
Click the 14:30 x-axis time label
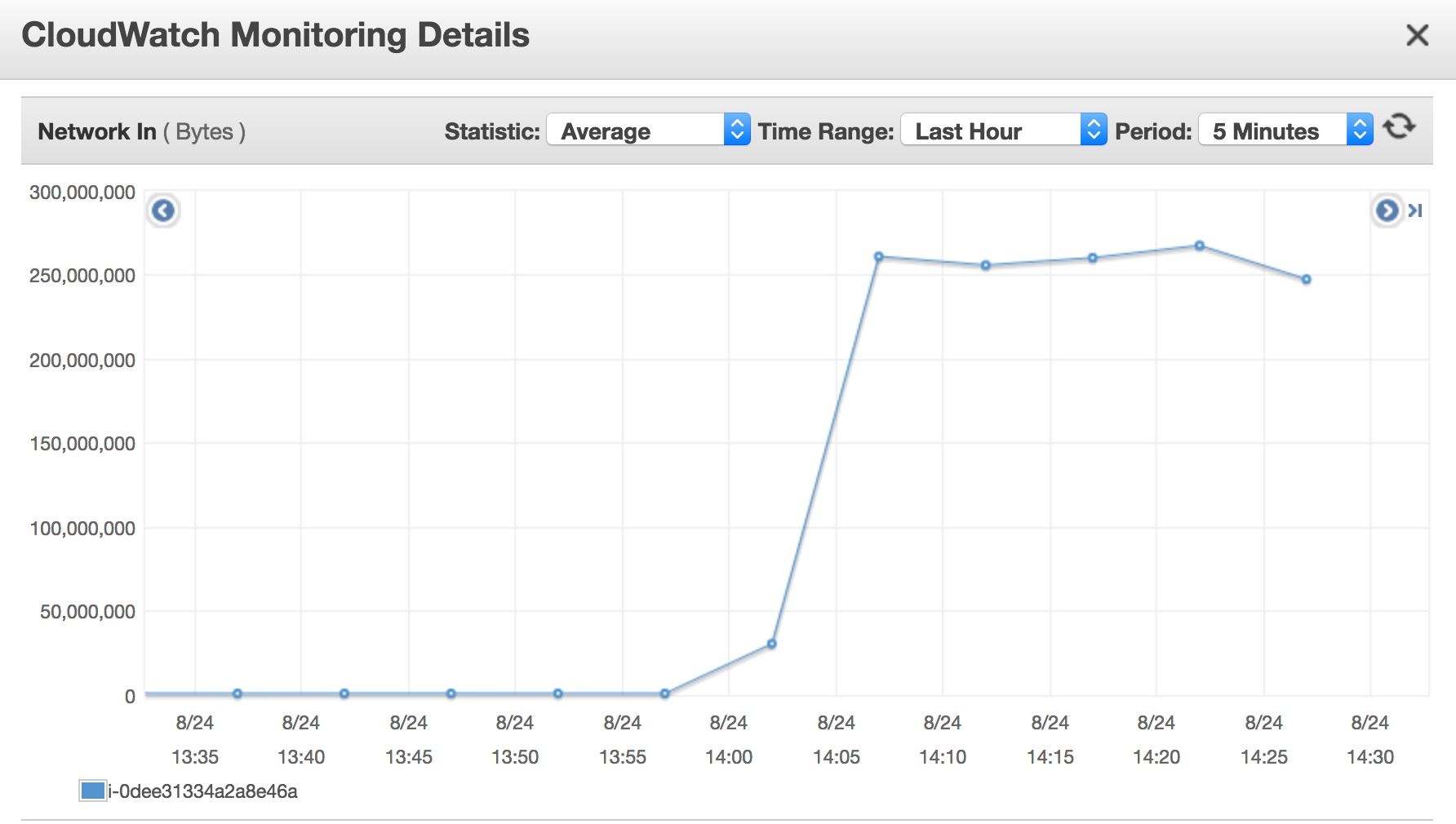tap(1370, 757)
